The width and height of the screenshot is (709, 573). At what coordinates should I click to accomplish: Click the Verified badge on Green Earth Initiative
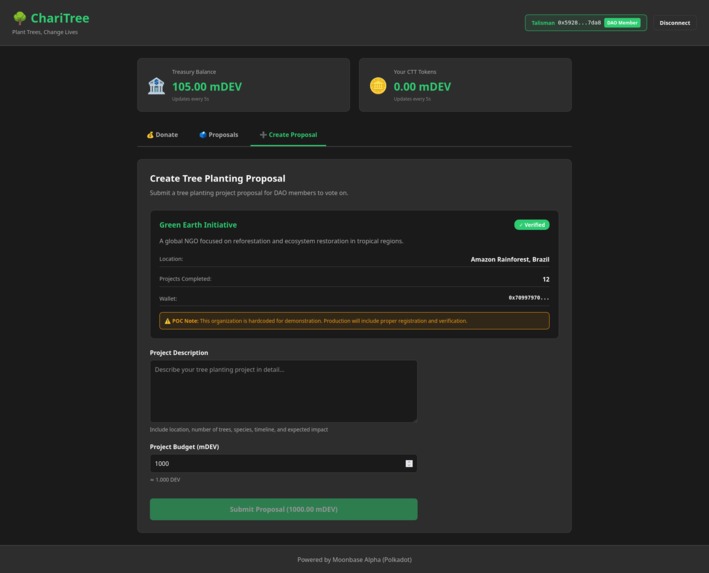pyautogui.click(x=532, y=225)
